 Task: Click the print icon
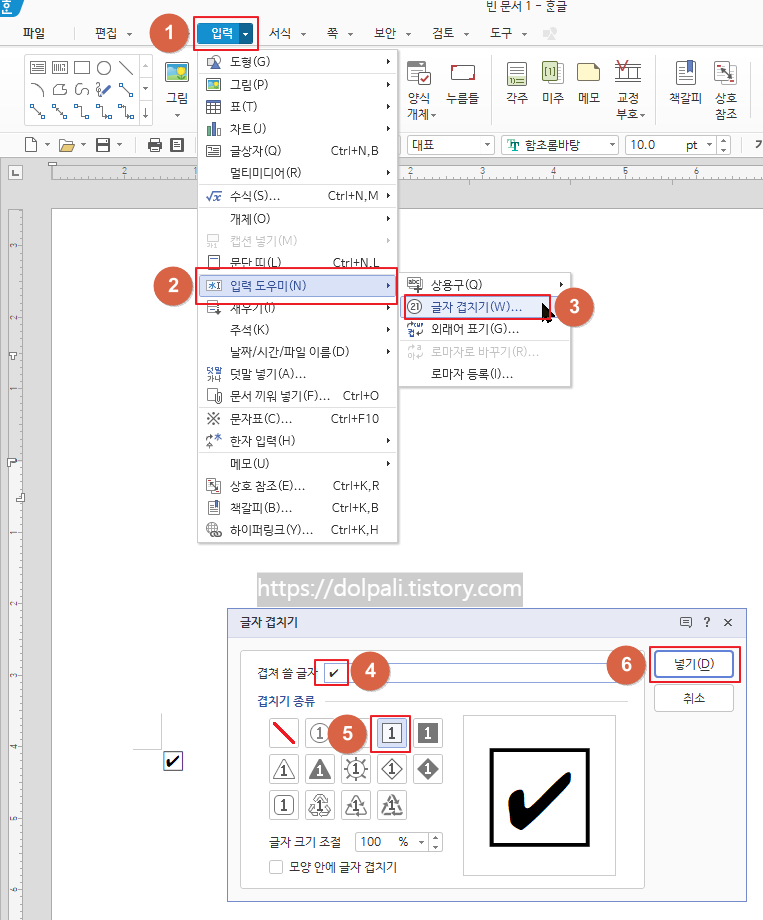[154, 145]
